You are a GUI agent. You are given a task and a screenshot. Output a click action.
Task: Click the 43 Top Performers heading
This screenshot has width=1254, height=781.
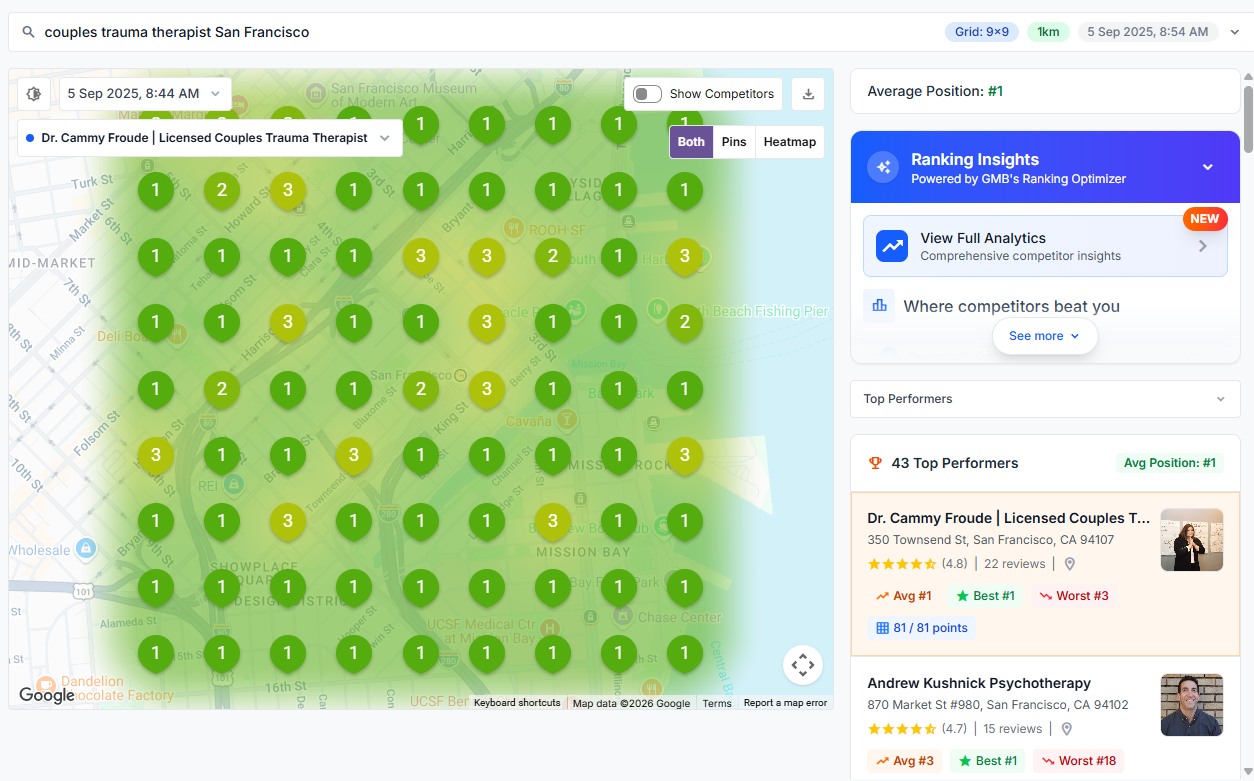coord(954,463)
